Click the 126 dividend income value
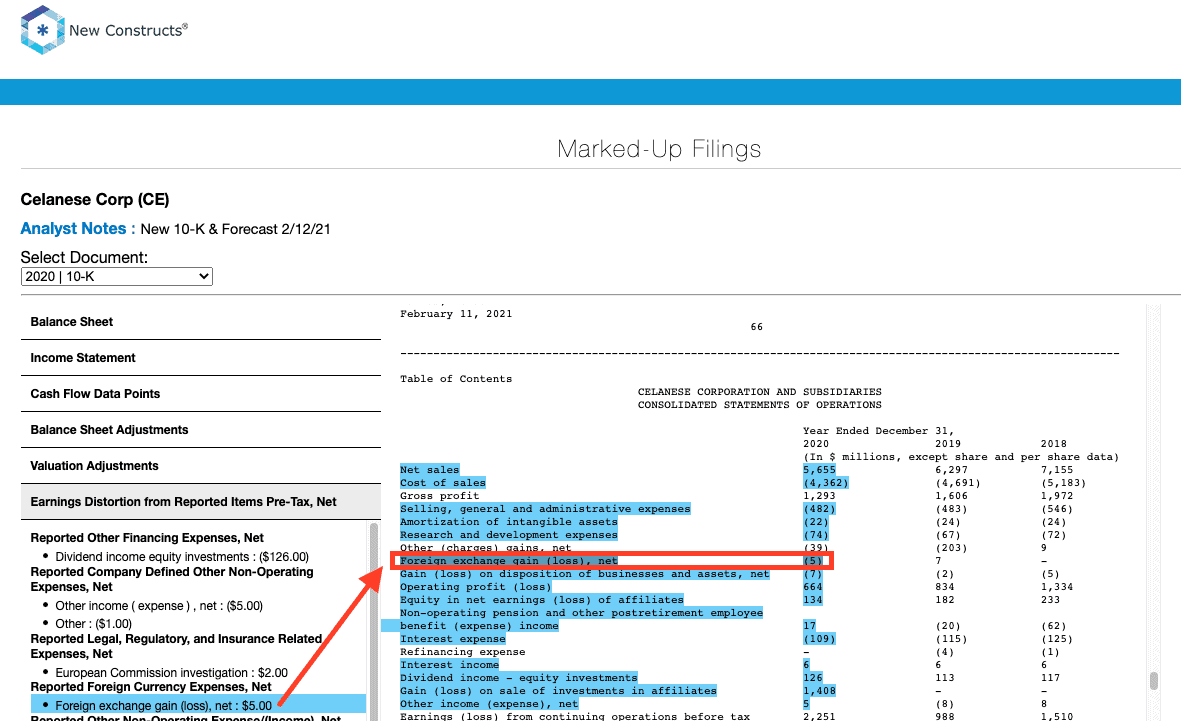 point(813,678)
